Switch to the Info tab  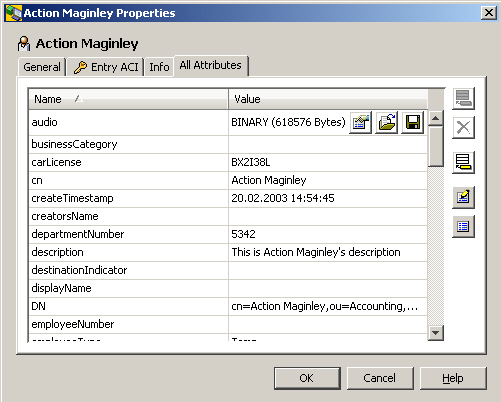pos(159,67)
